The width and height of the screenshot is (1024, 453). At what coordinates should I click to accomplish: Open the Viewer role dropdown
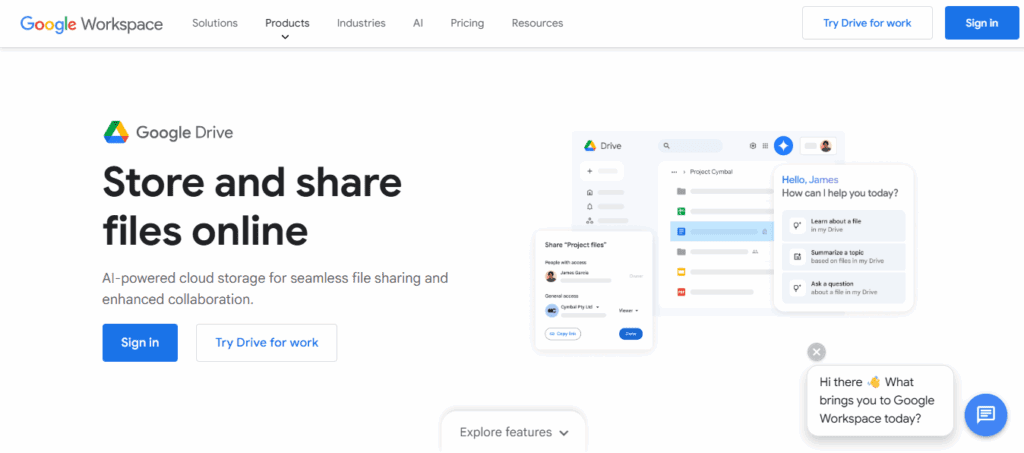pyautogui.click(x=628, y=311)
